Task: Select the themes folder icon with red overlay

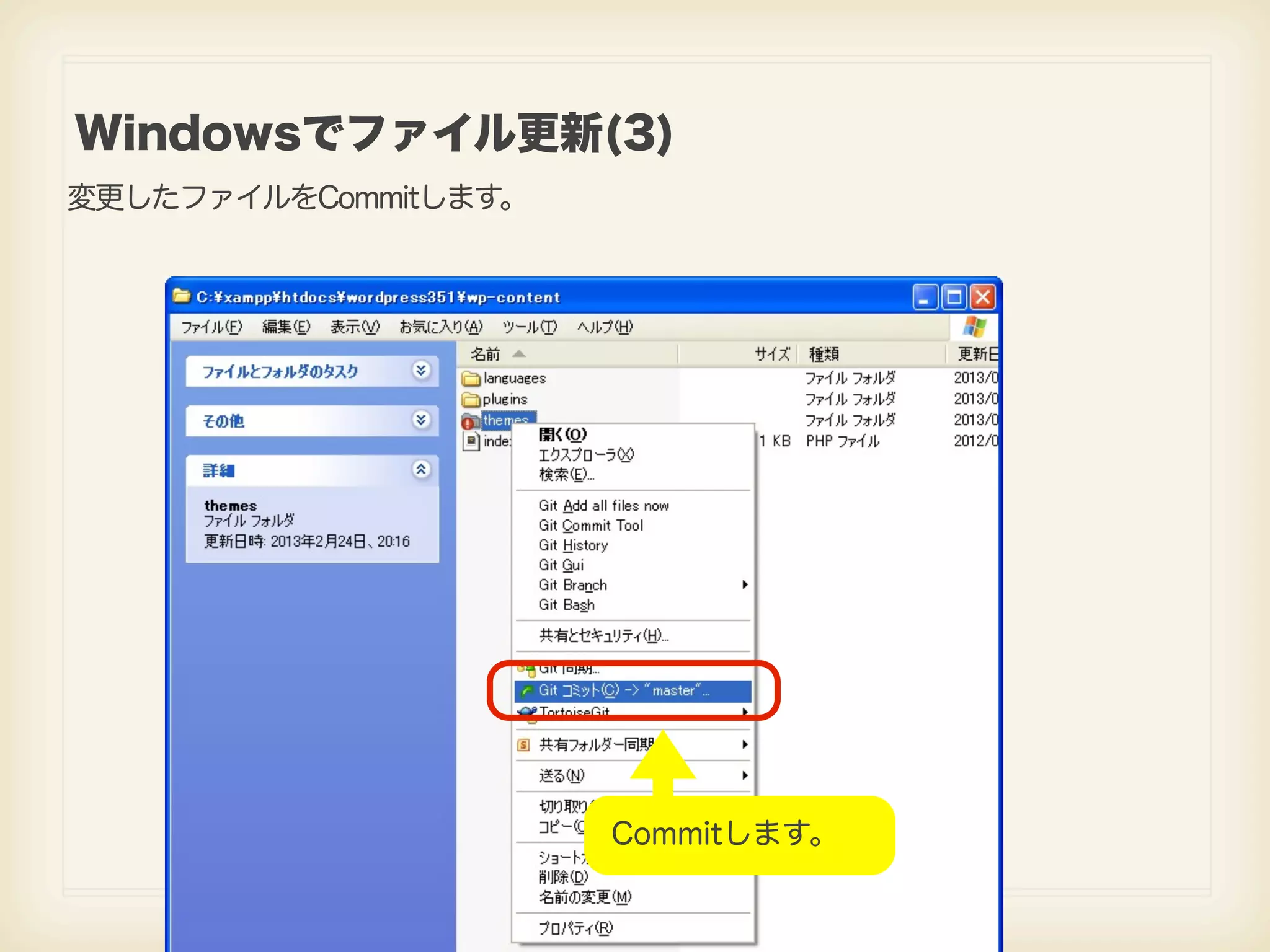Action: [470, 421]
